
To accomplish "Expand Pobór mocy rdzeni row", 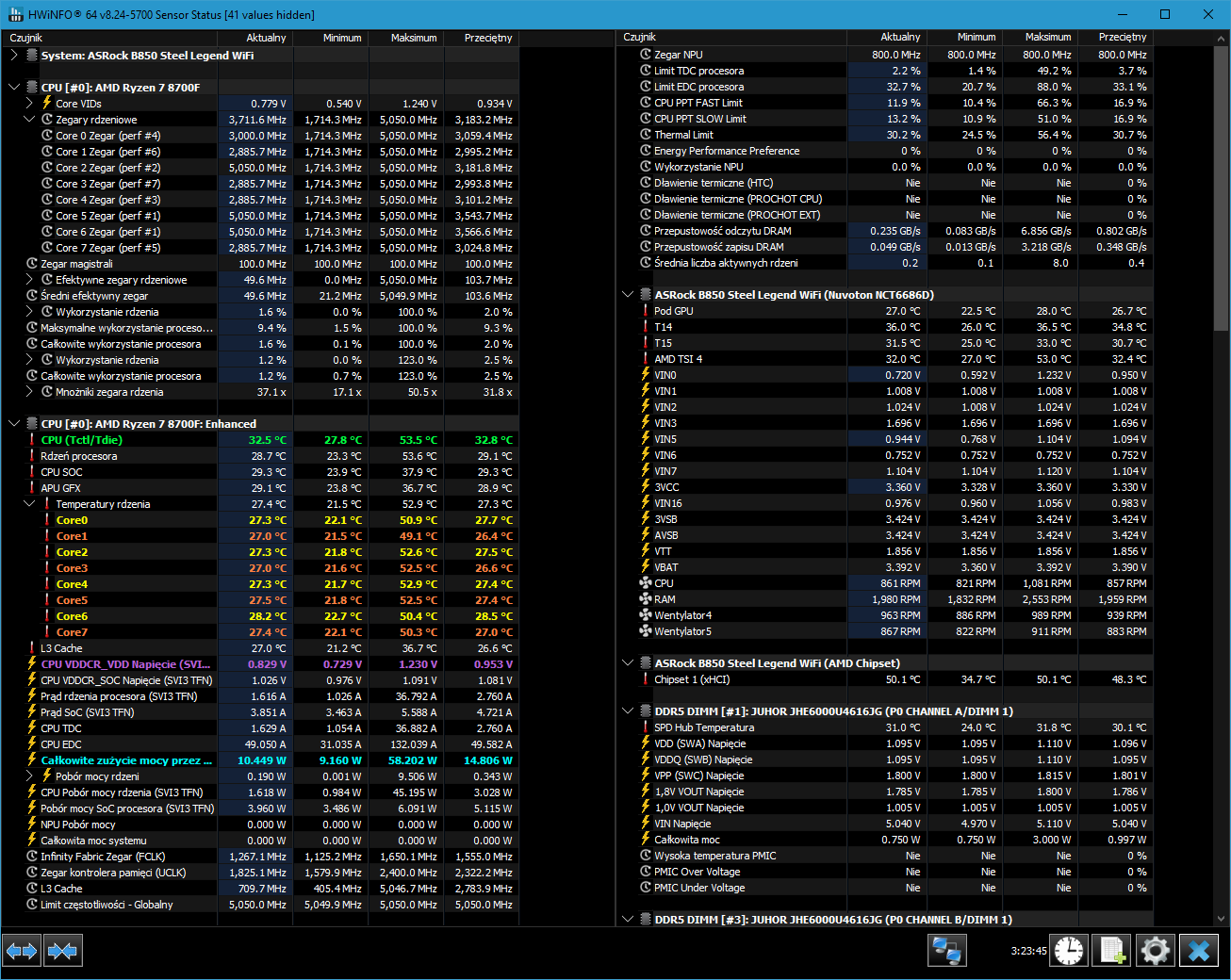I will (x=29, y=776).
